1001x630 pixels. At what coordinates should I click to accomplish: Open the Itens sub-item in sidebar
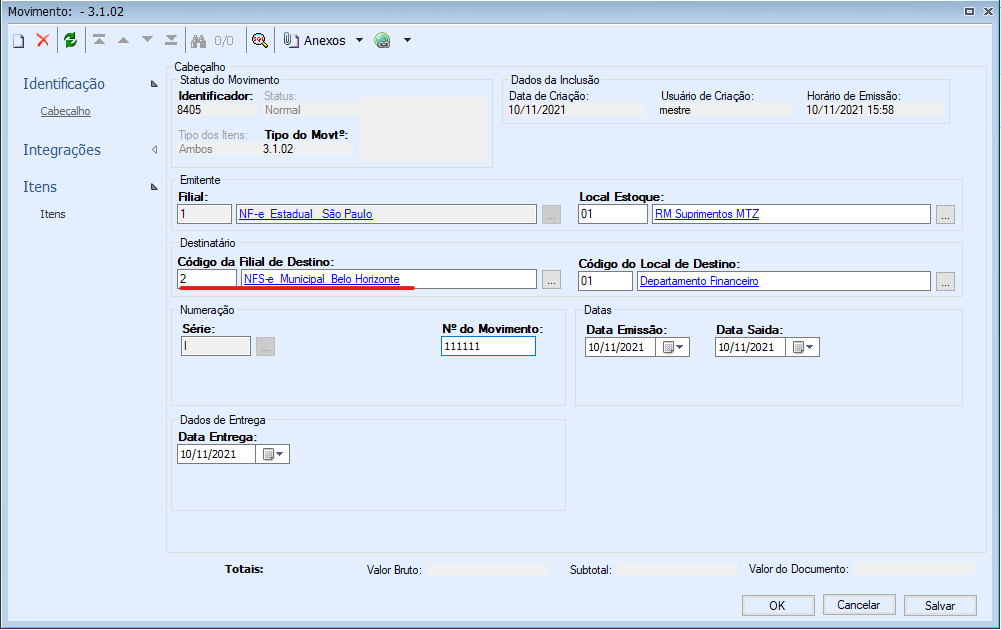click(x=53, y=214)
